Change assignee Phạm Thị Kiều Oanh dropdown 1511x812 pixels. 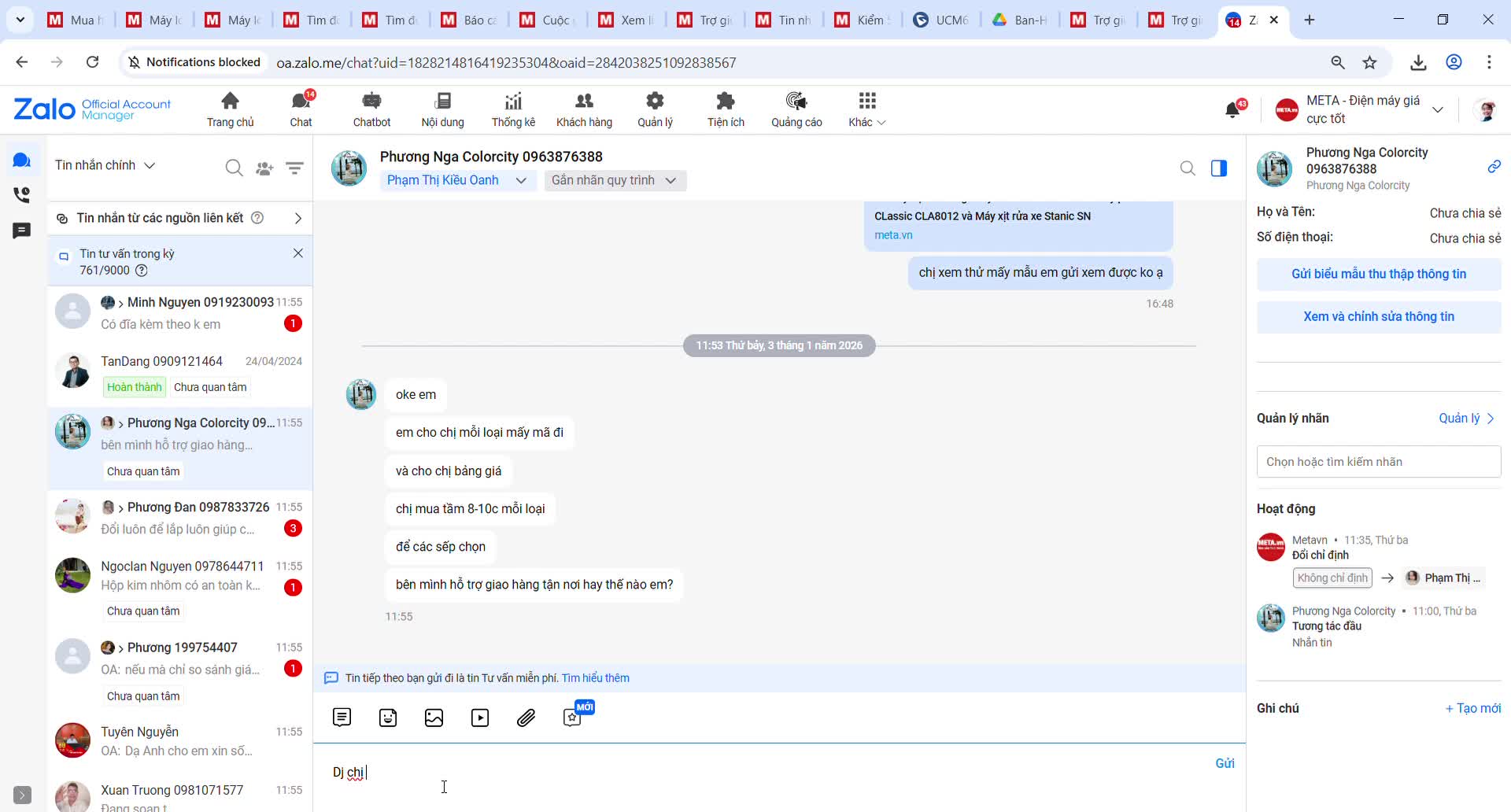(x=457, y=180)
